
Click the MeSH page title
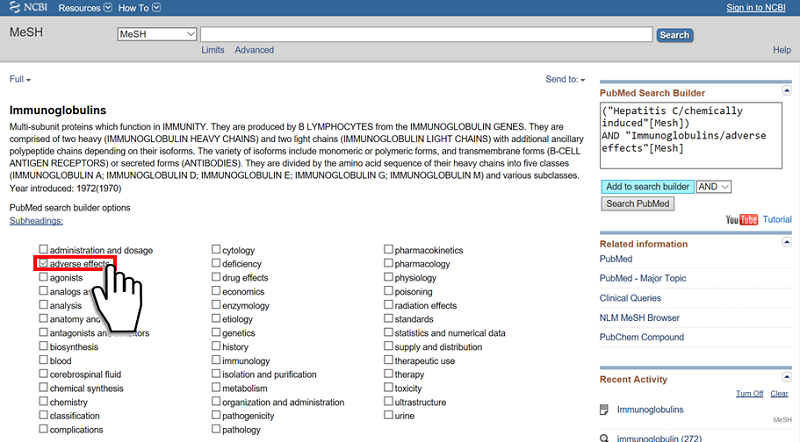[x=26, y=33]
